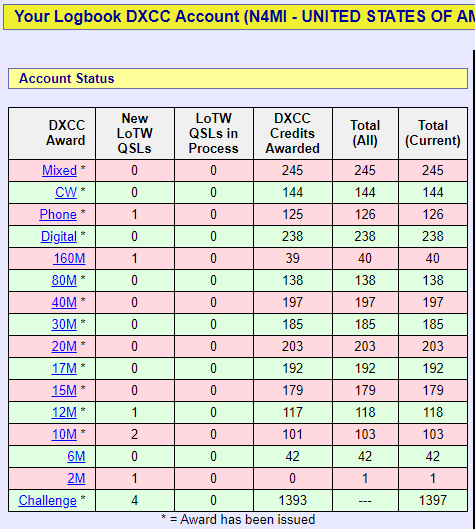This screenshot has height=529, width=475.
Task: Click the Total (Current) column header
Action: tap(433, 133)
